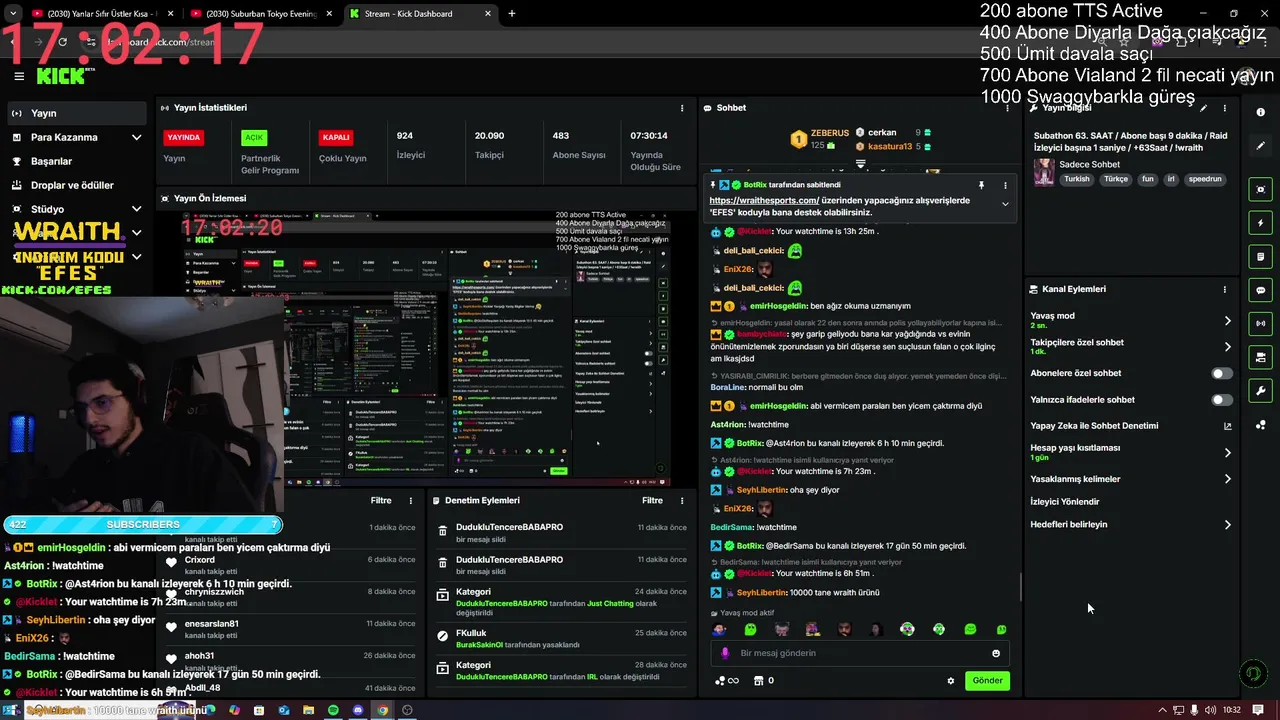The height and width of the screenshot is (720, 1280).
Task: Click the chat panel scrollbar
Action: [x=1020, y=587]
